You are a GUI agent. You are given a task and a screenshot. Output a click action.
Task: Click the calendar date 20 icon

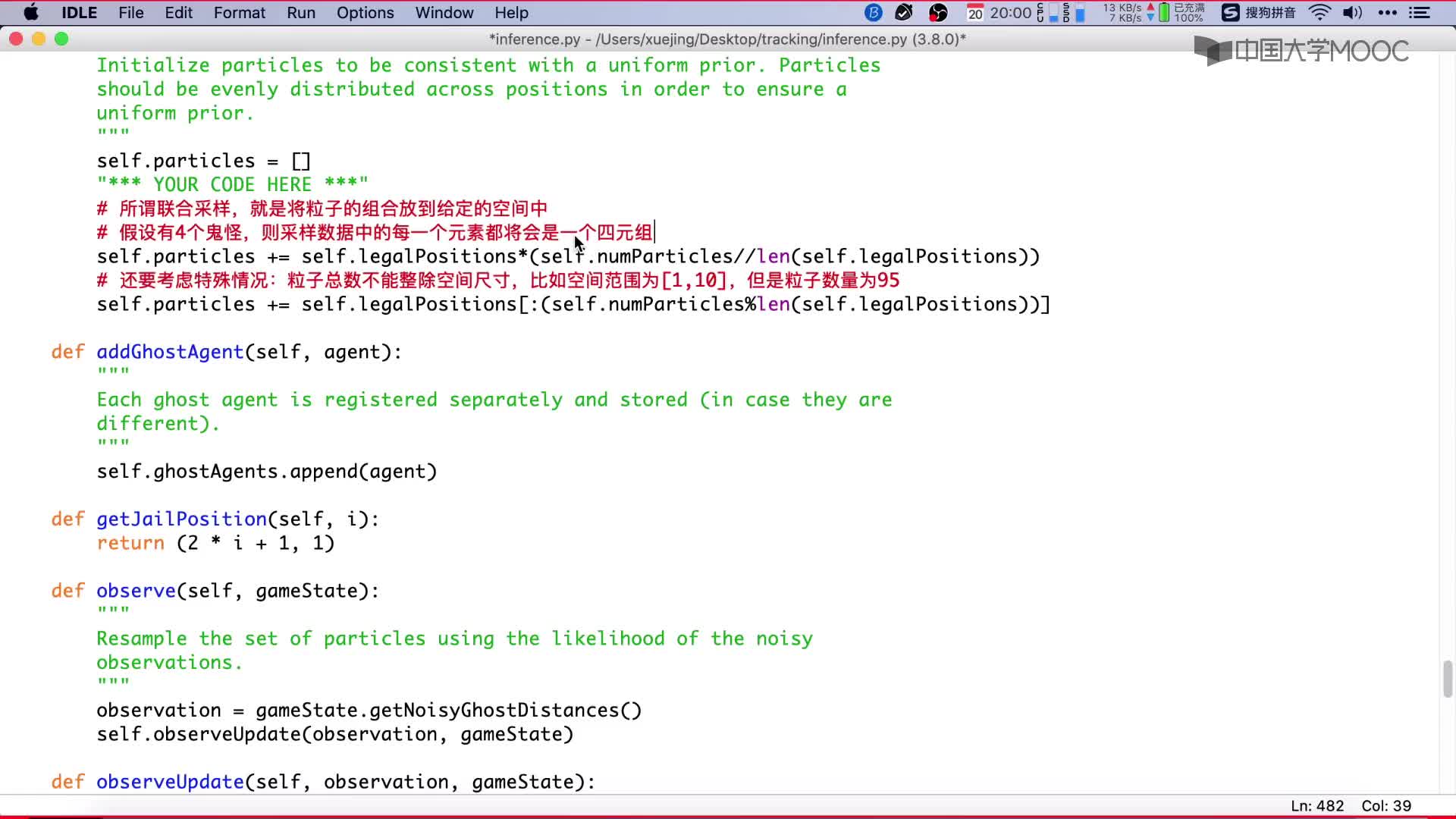[975, 13]
